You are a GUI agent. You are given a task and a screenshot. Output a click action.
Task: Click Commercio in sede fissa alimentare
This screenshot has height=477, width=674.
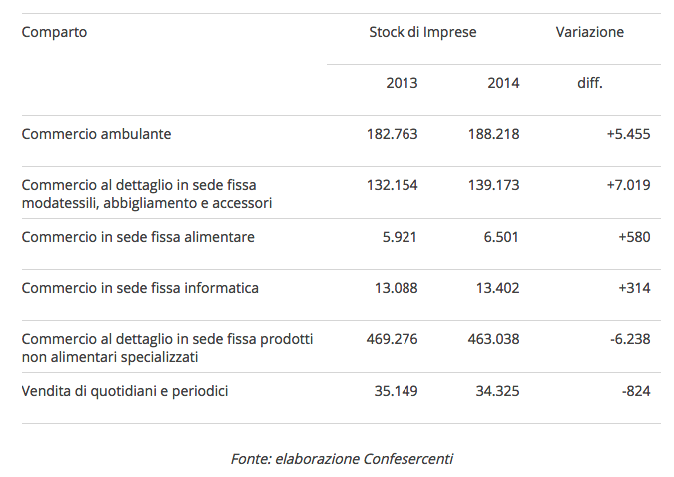[x=138, y=237]
